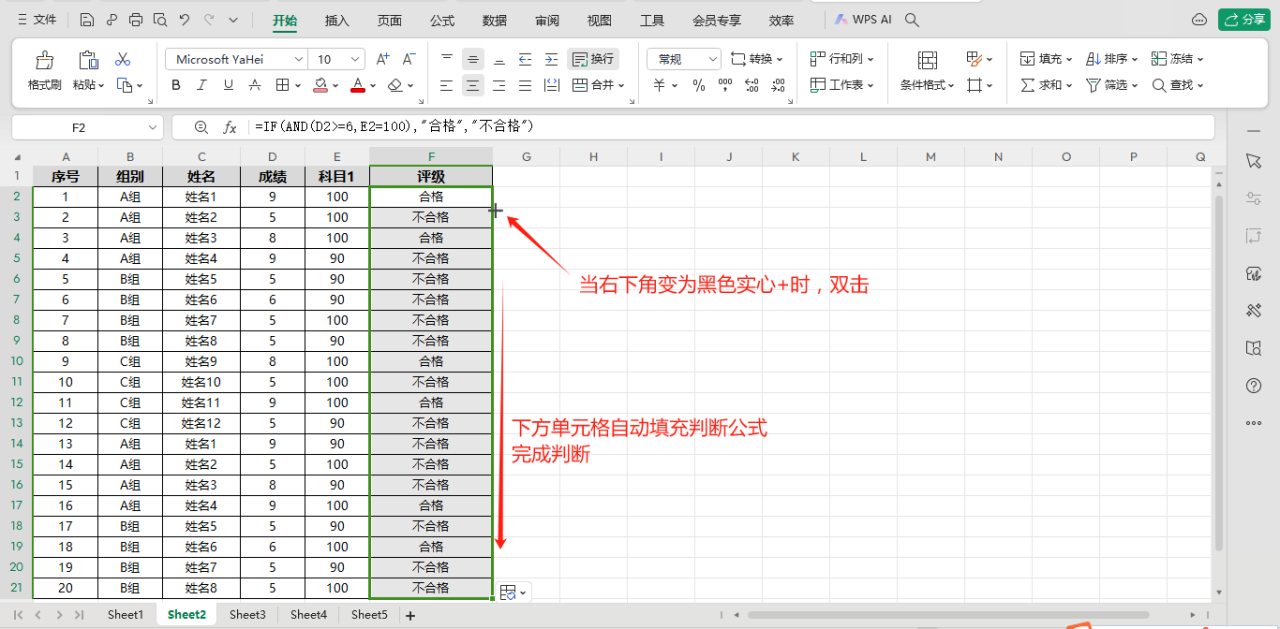Toggle top vertical alignment
The width and height of the screenshot is (1280, 629).
447,59
